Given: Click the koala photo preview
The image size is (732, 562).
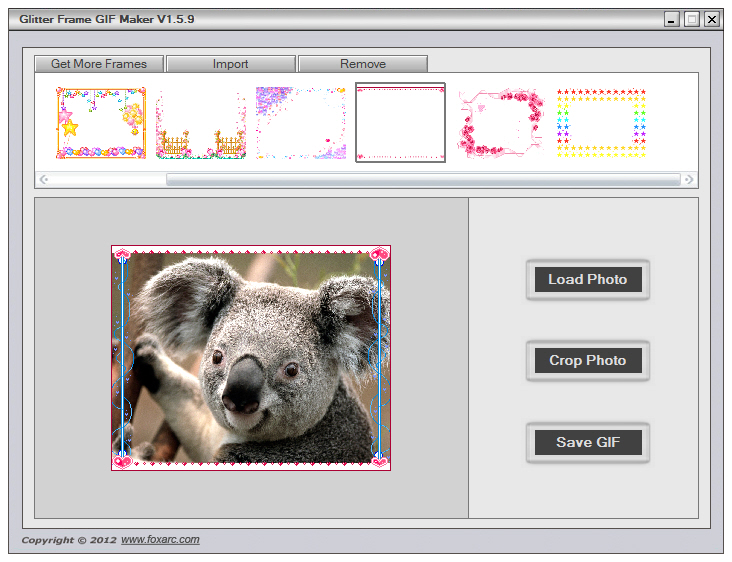Looking at the screenshot, I should tap(251, 358).
